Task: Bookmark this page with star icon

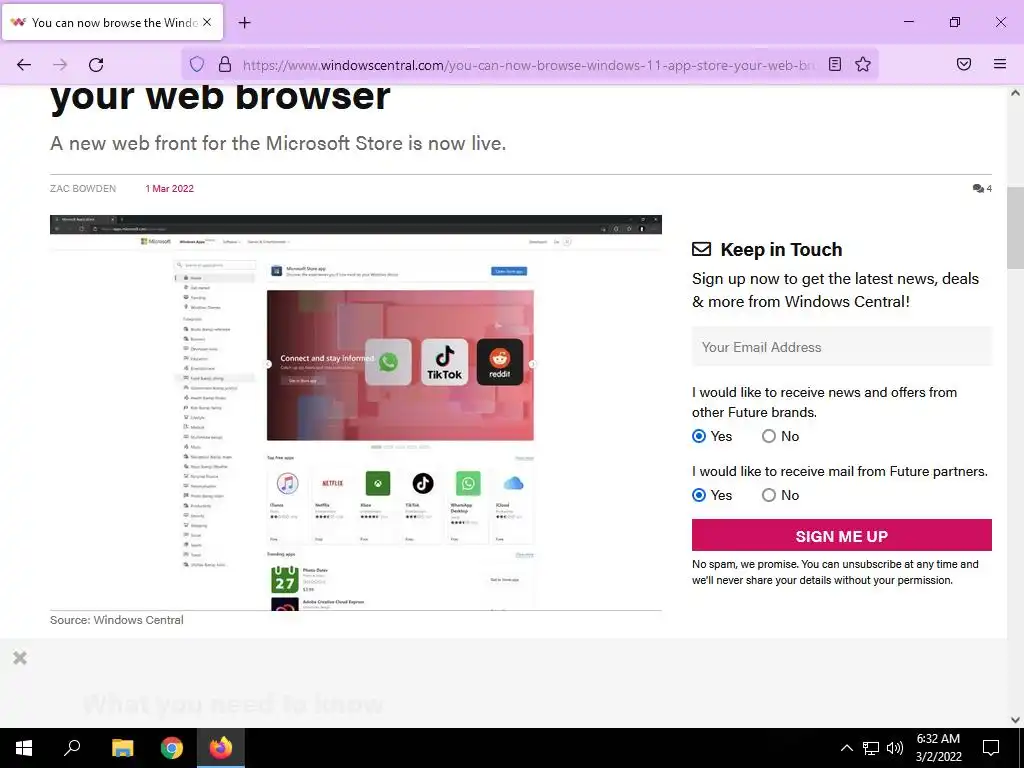Action: 863,64
